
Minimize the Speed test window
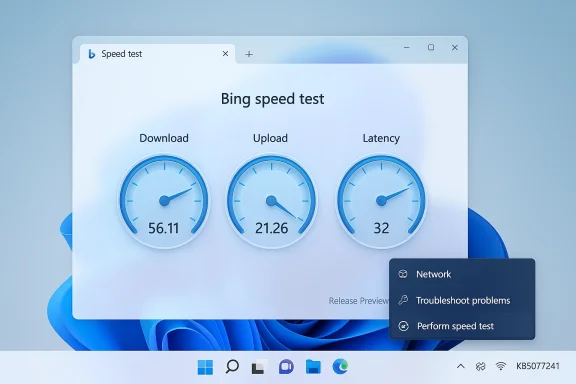click(407, 47)
